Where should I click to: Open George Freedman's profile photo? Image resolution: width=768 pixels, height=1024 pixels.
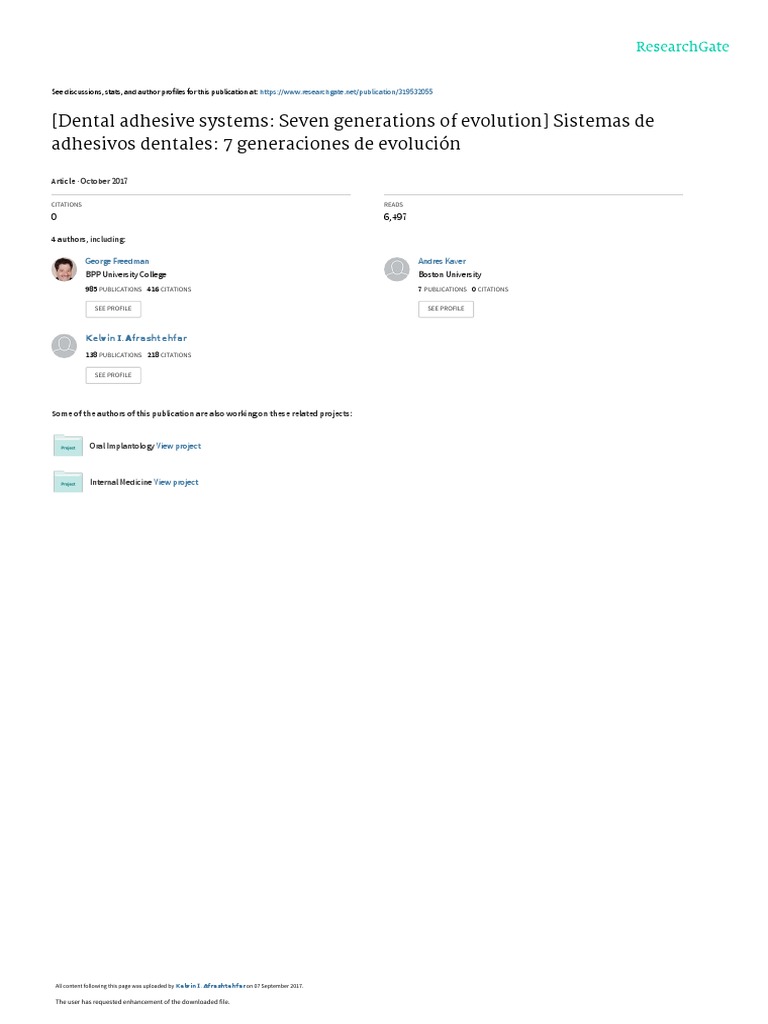coord(63,269)
